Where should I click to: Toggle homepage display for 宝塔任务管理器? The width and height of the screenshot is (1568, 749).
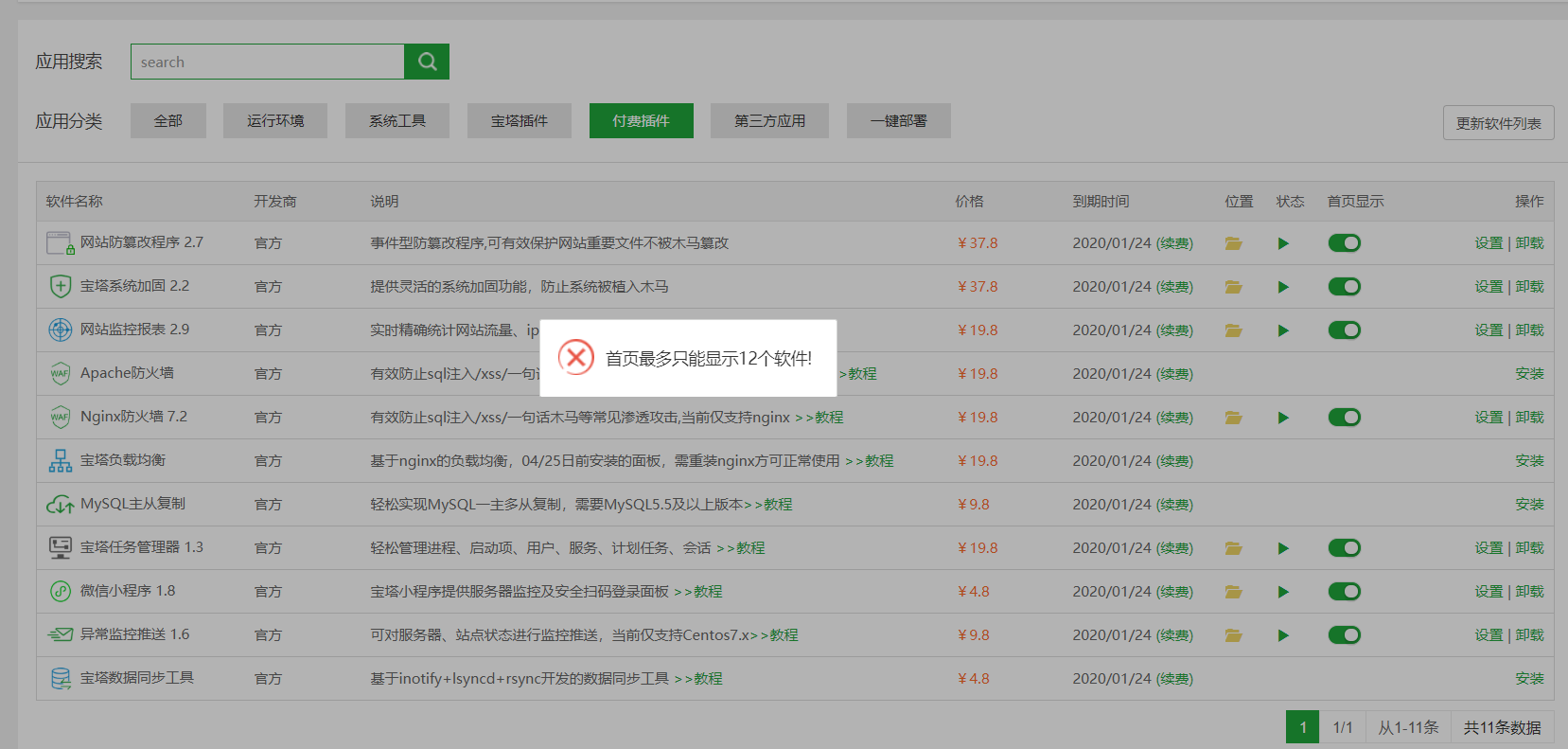(x=1345, y=548)
